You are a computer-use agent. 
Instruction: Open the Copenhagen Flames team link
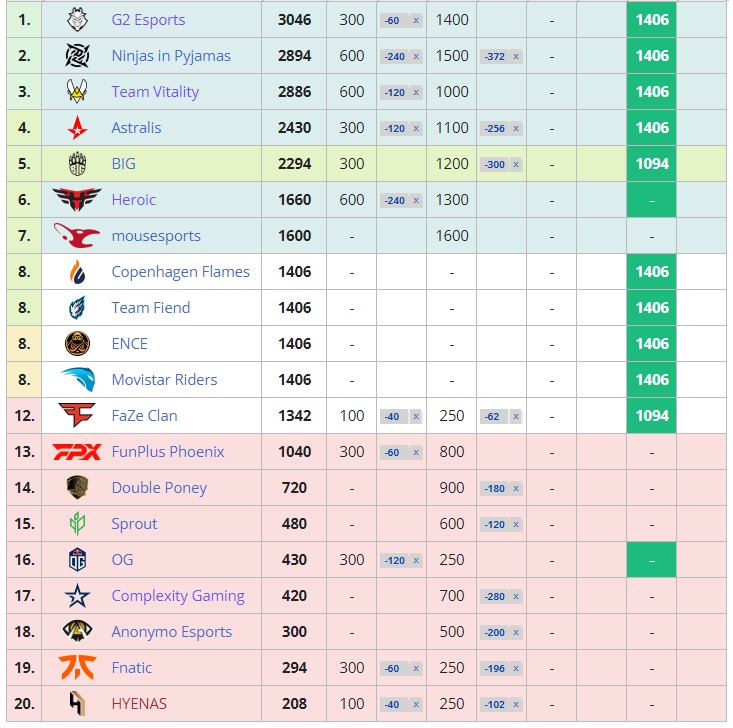(x=180, y=272)
